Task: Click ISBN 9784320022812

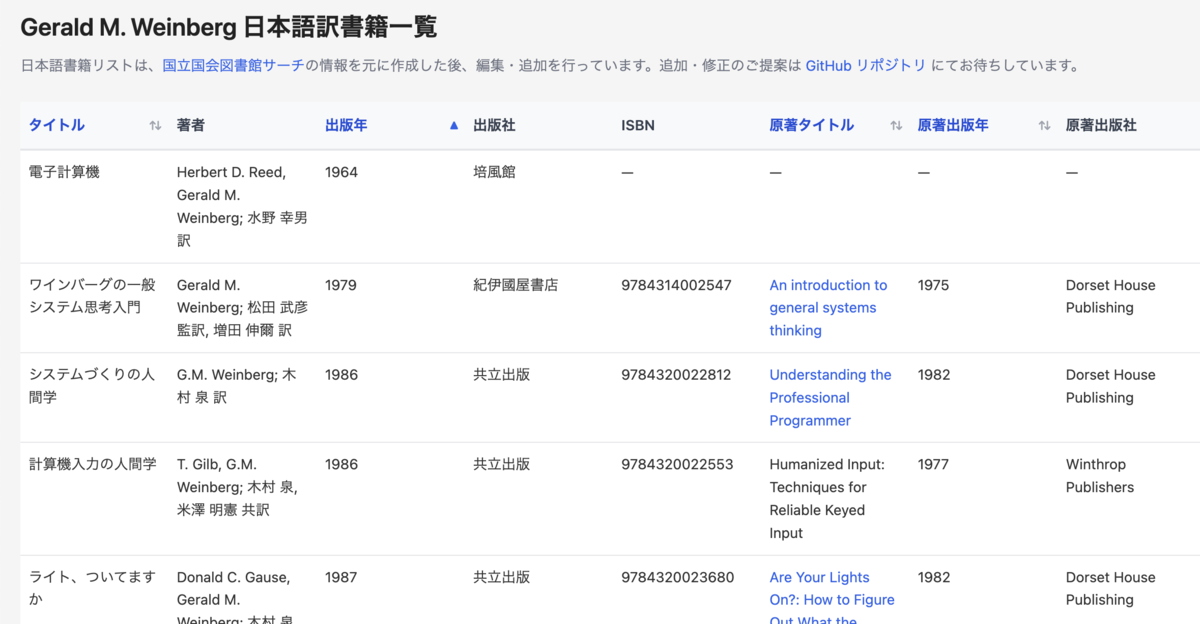Action: pyautogui.click(x=676, y=375)
